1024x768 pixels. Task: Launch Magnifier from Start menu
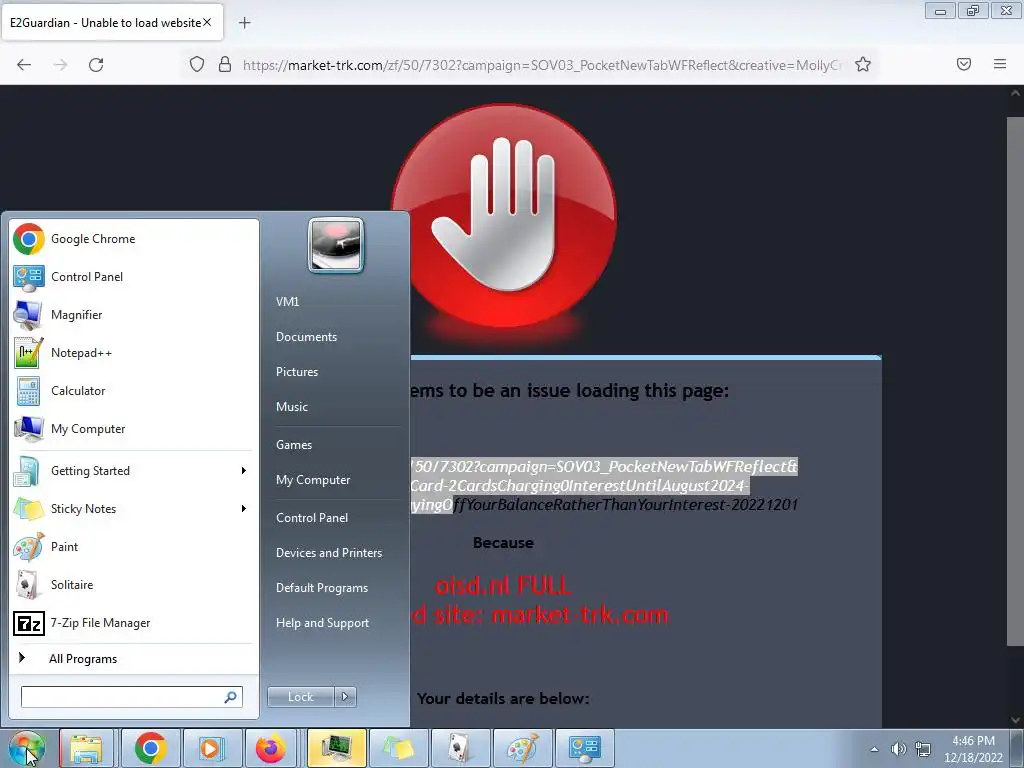(x=134, y=315)
